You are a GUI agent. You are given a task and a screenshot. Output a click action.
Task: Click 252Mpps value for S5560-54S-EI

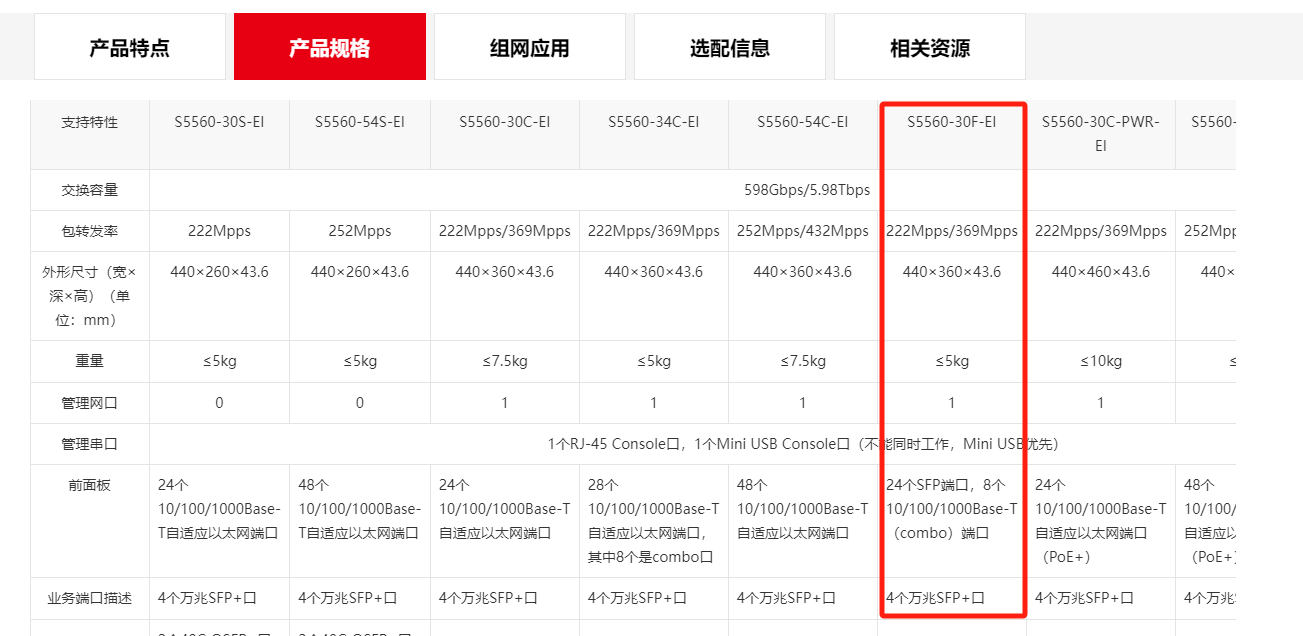point(360,231)
